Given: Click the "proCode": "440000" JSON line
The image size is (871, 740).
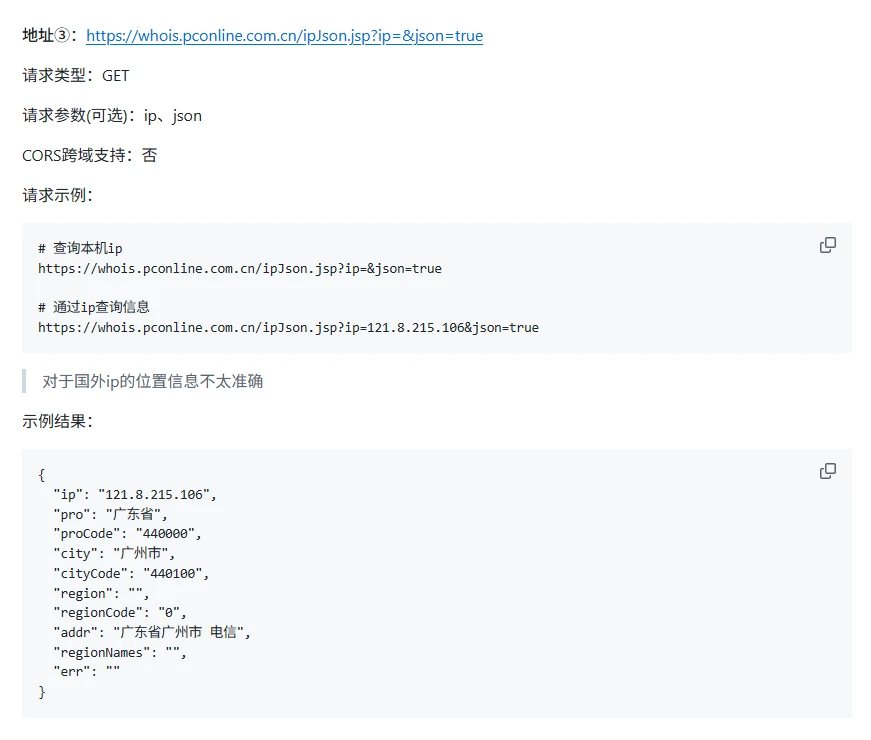Looking at the screenshot, I should (128, 534).
